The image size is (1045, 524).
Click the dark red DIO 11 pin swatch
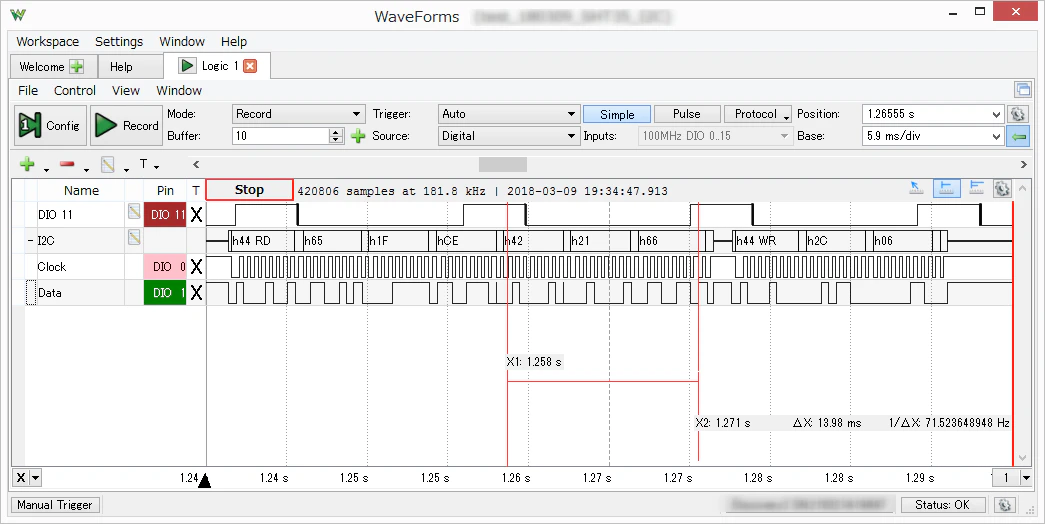pos(165,215)
